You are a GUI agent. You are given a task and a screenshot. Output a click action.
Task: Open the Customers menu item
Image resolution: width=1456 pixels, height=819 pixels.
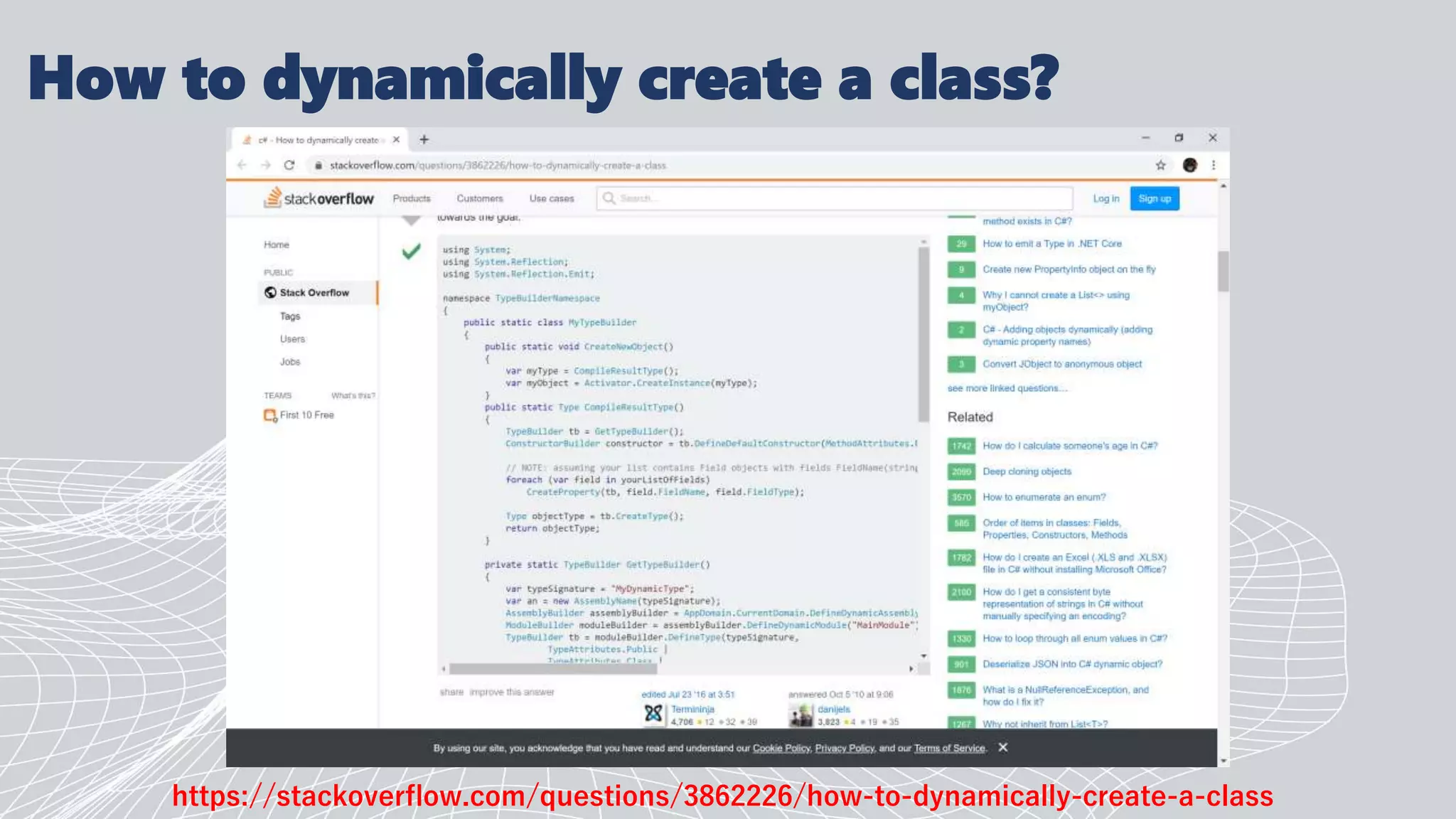point(480,198)
